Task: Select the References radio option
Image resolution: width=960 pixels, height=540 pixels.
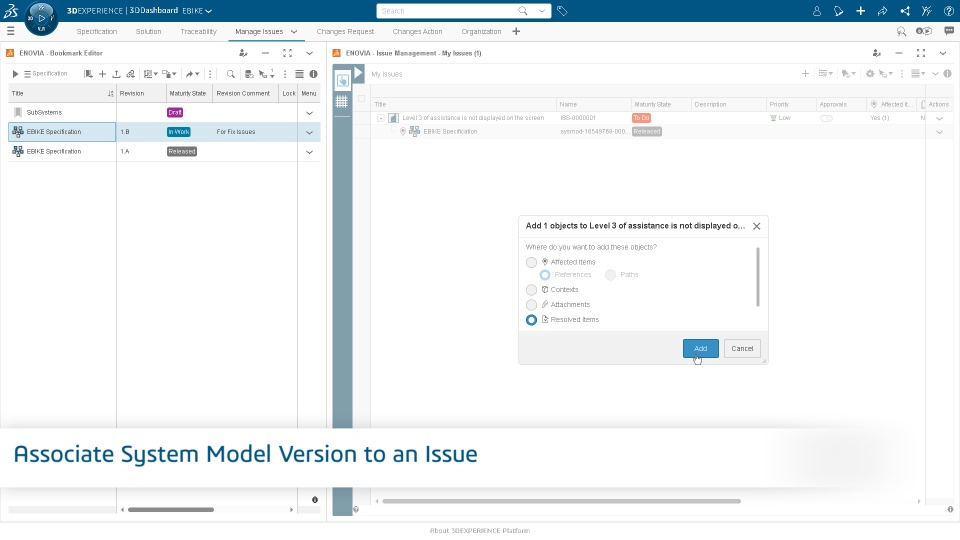Action: tap(545, 275)
